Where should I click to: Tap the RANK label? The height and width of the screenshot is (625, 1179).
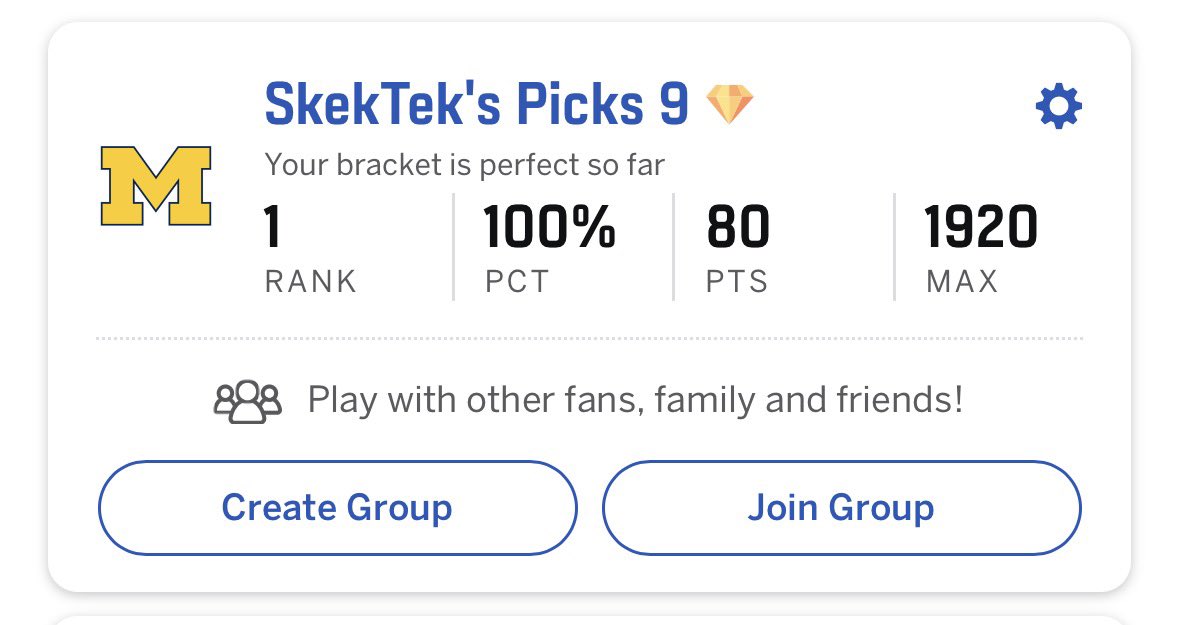click(310, 282)
